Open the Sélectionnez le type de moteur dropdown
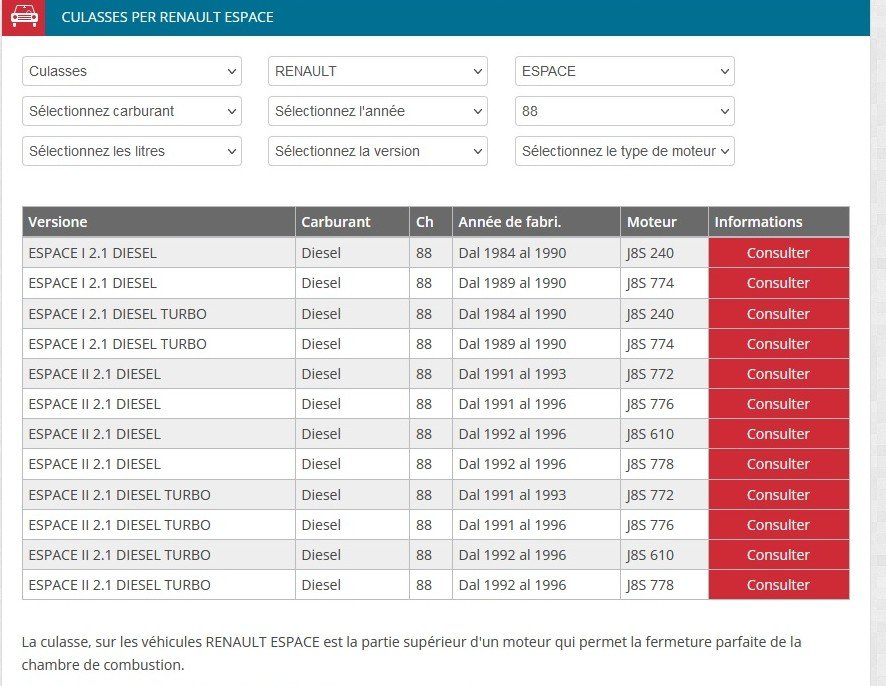The height and width of the screenshot is (686, 886). pos(624,151)
